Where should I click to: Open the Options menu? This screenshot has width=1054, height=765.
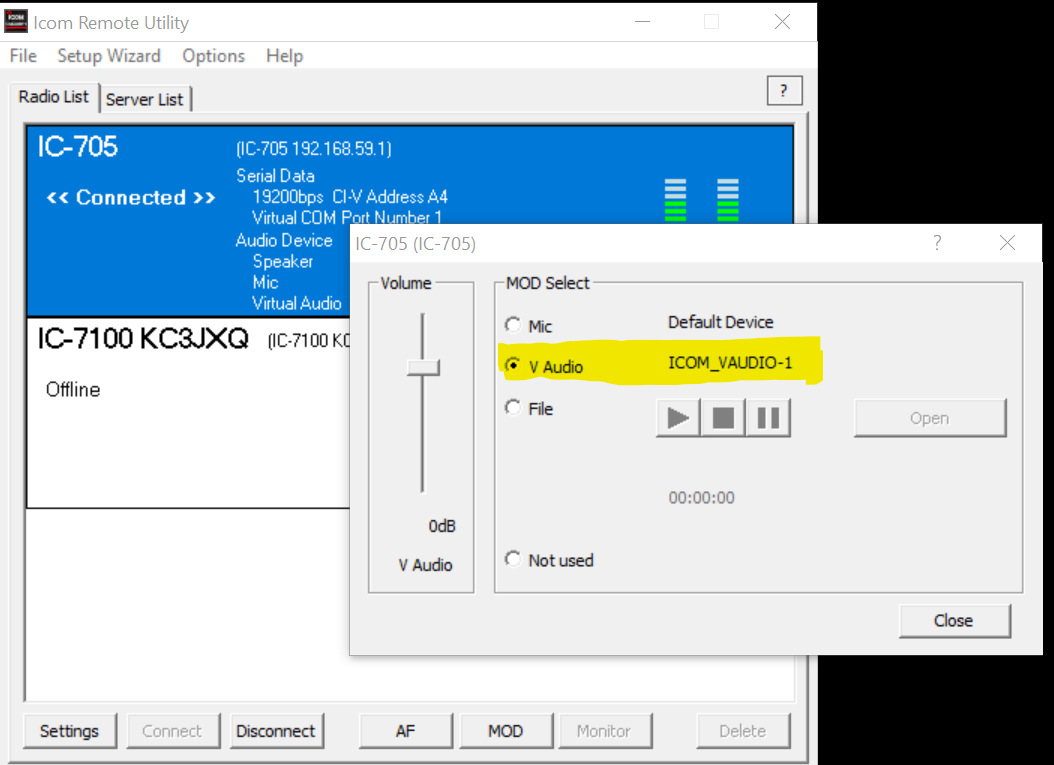pos(213,56)
